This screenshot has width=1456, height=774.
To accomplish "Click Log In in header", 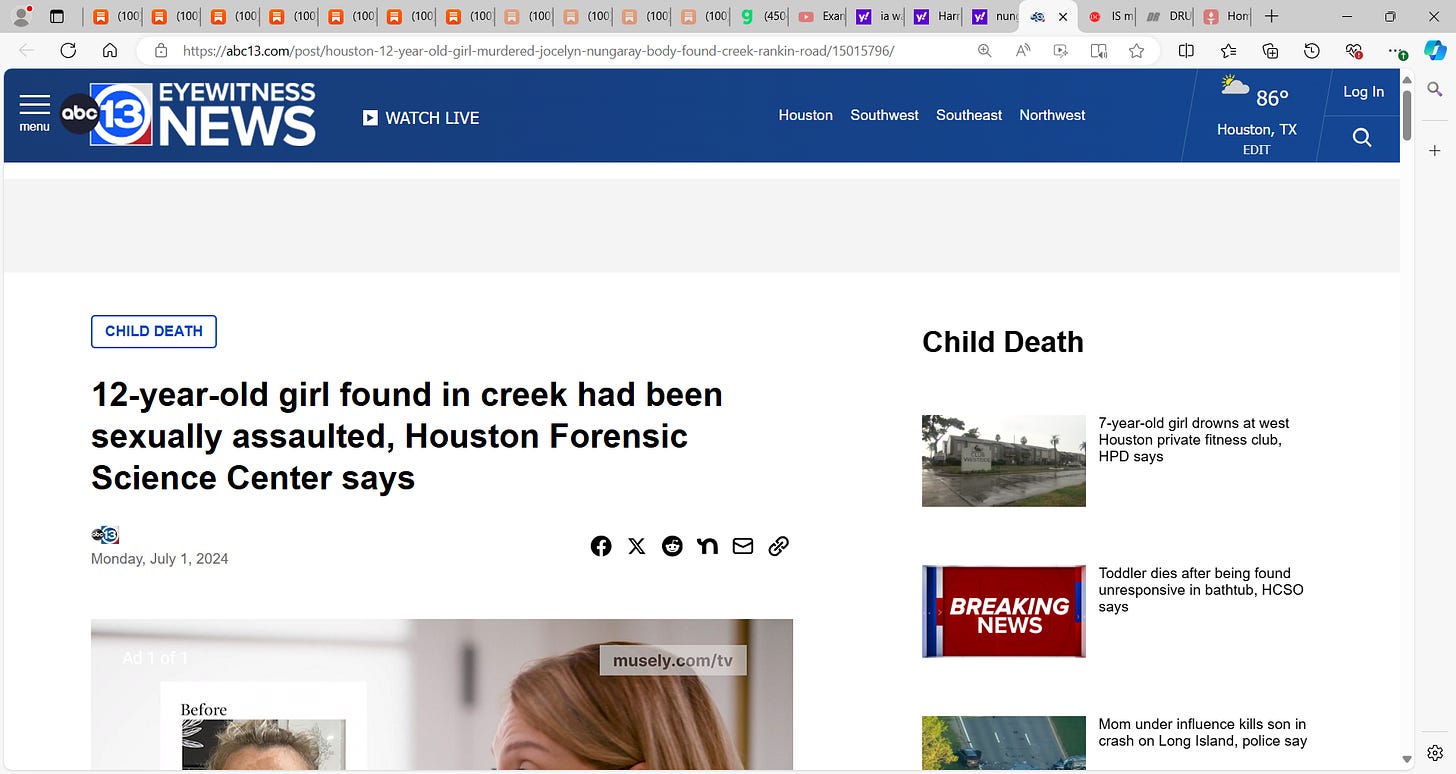I will [x=1363, y=92].
